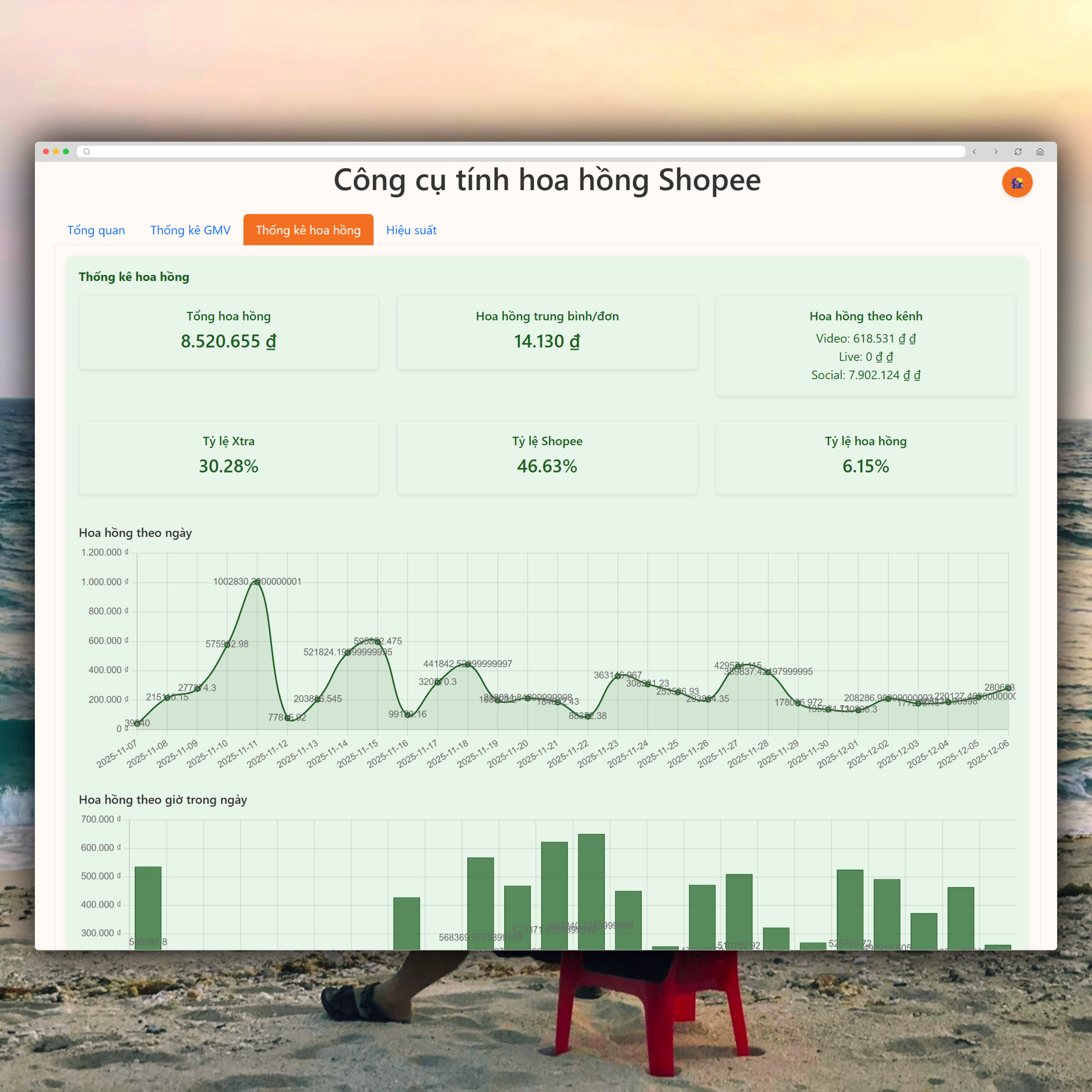Click the Tỷ lệ Shopee card
Screen dimensions: 1092x1092
pyautogui.click(x=547, y=457)
